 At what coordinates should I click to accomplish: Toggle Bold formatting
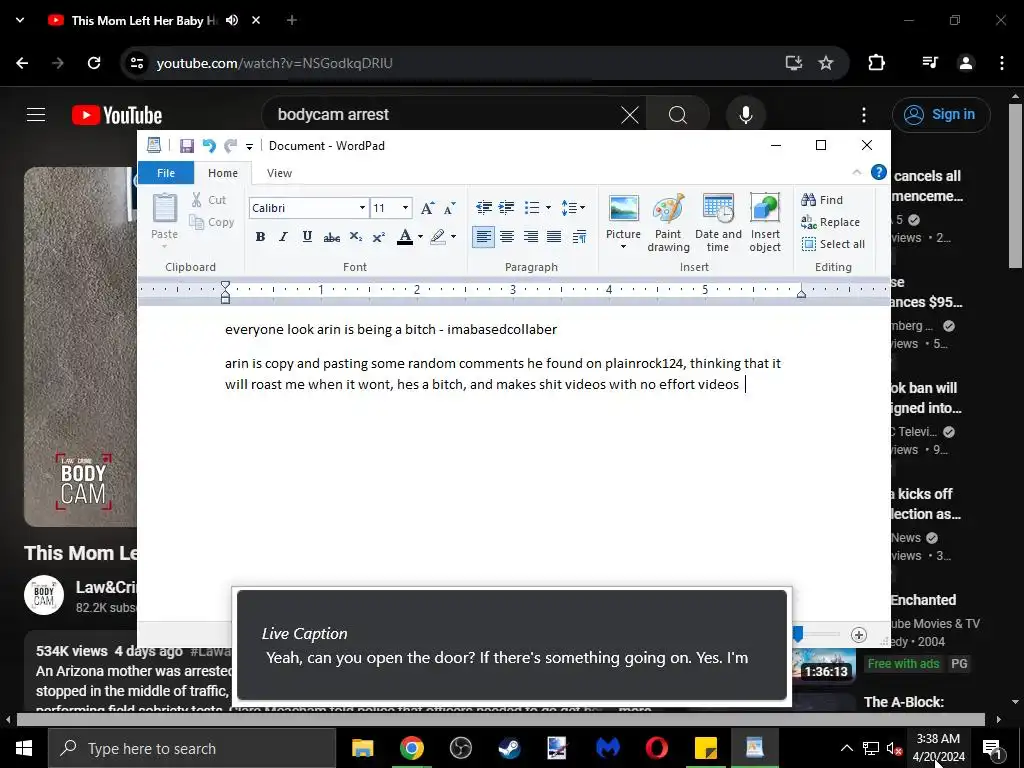[x=260, y=236]
